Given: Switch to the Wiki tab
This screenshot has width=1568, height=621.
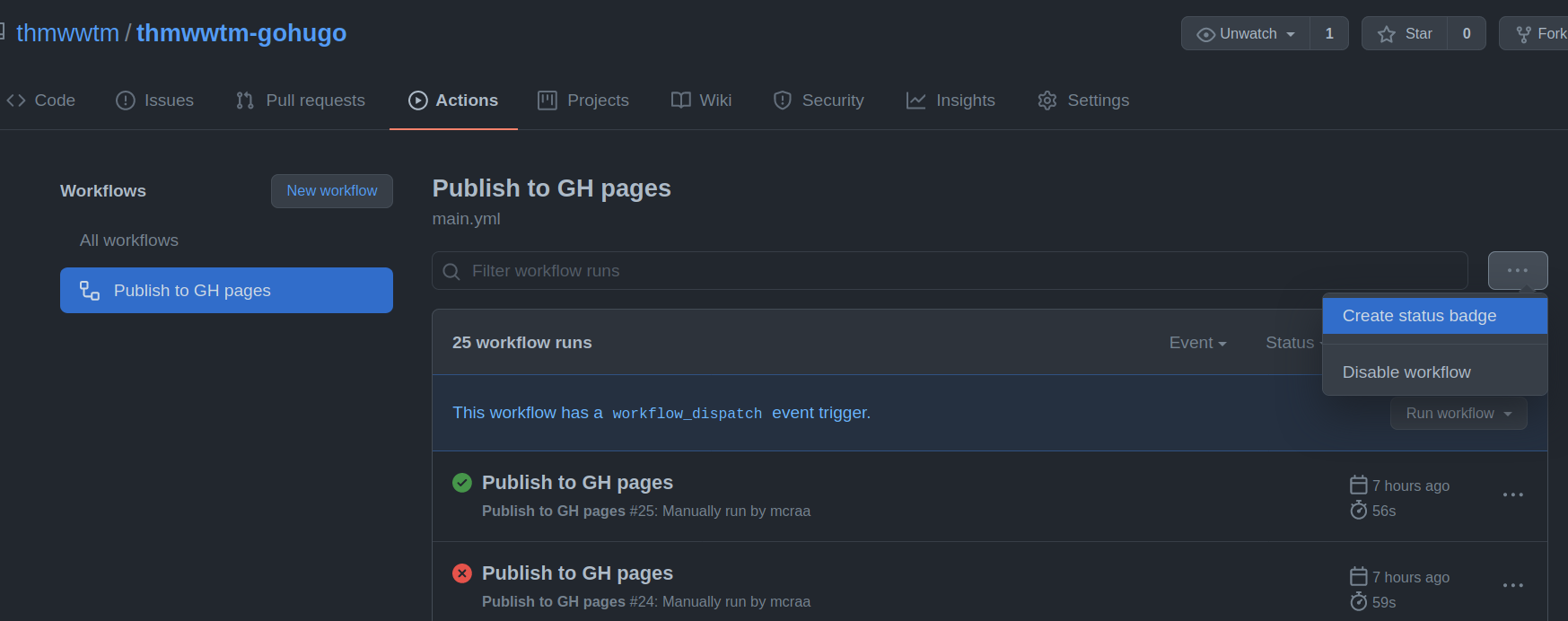Looking at the screenshot, I should coord(702,101).
